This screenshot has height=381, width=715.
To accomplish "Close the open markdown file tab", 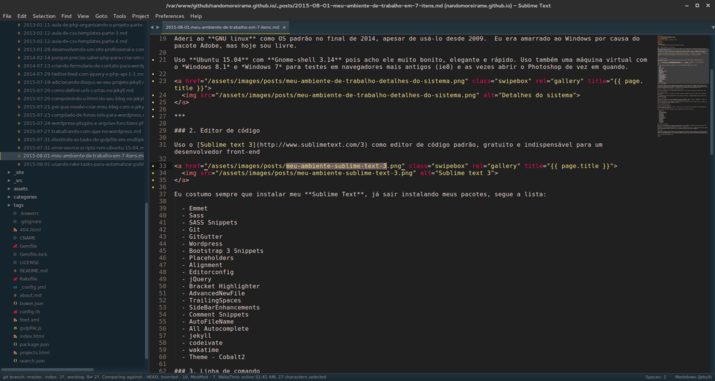I will (284, 27).
